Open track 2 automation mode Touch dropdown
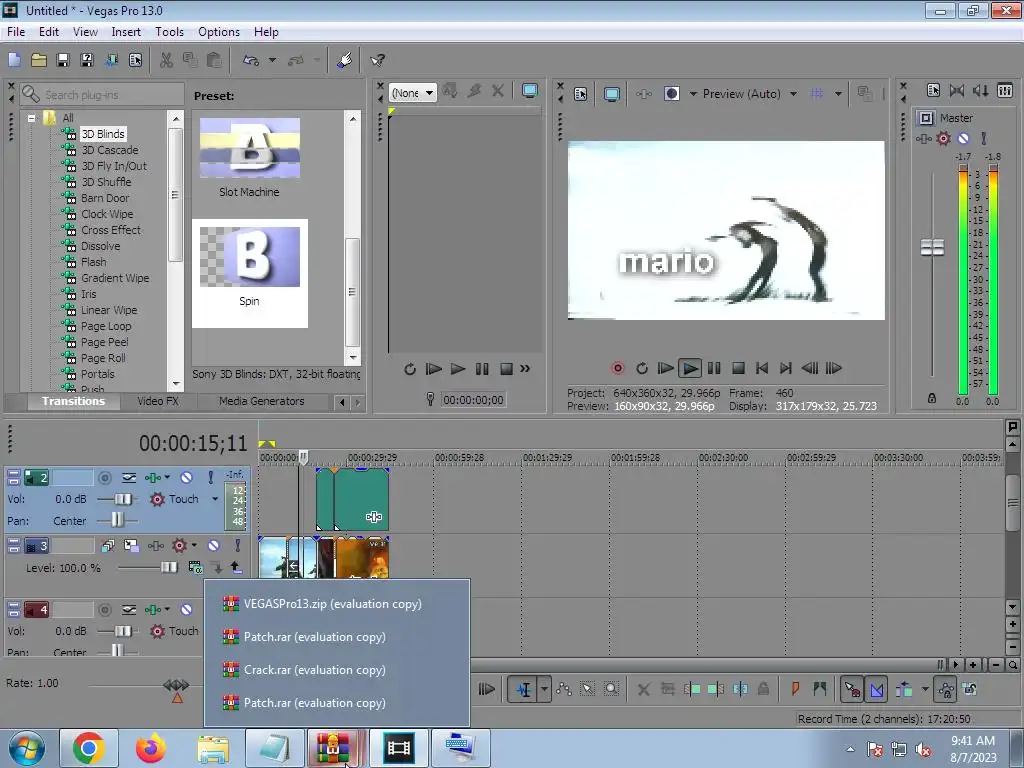The image size is (1024, 768). [215, 499]
